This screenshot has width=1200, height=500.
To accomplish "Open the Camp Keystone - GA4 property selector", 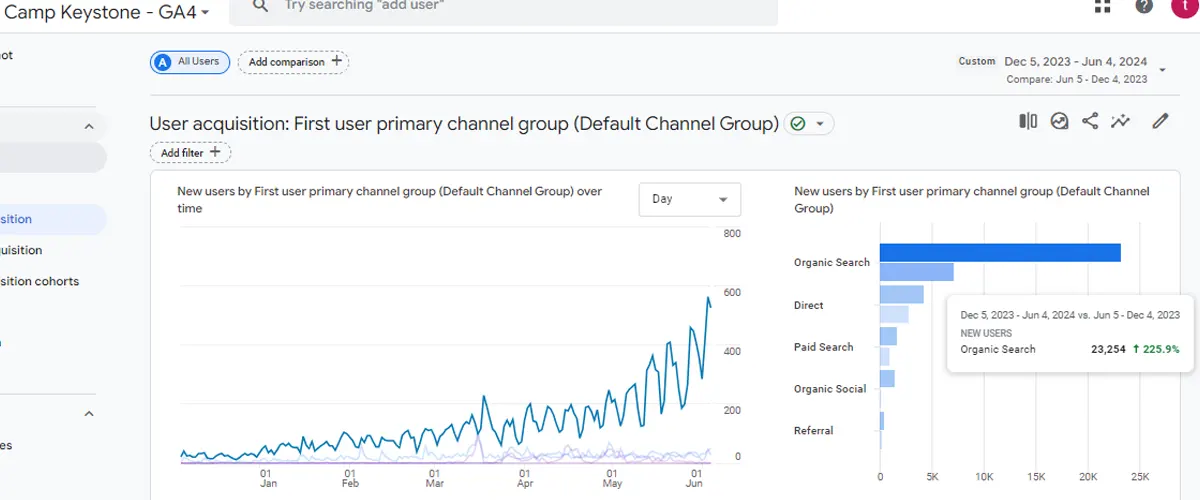I will tap(108, 12).
